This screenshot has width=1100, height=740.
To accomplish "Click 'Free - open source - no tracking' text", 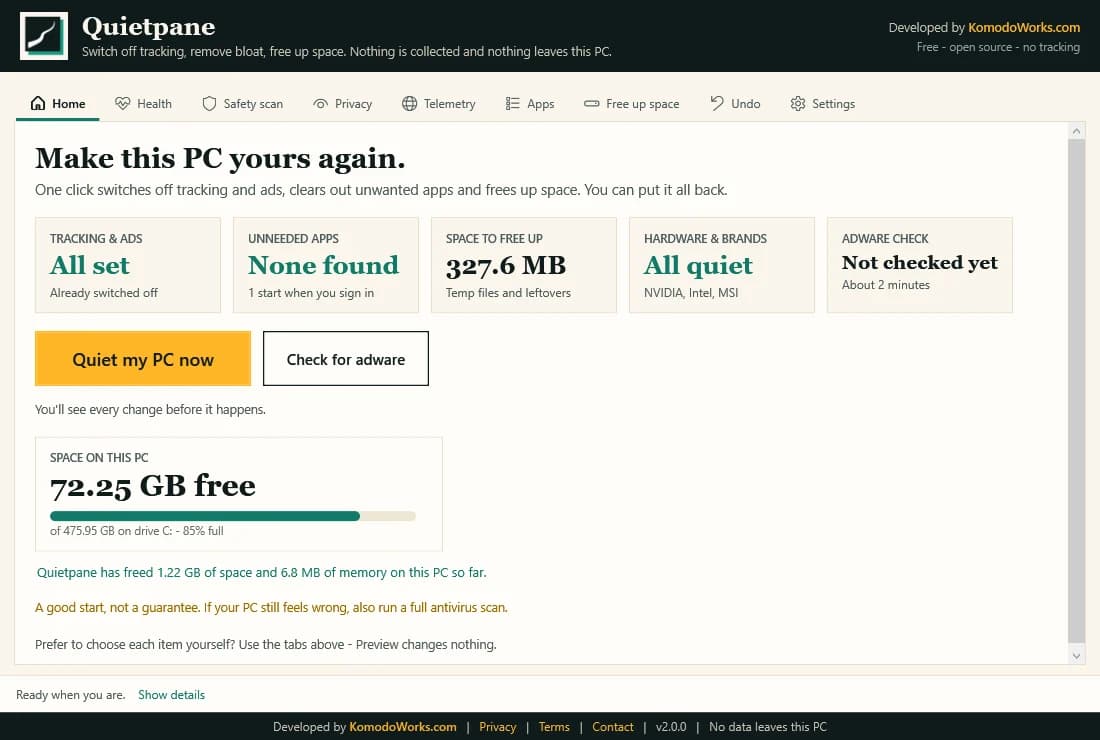I will point(998,47).
